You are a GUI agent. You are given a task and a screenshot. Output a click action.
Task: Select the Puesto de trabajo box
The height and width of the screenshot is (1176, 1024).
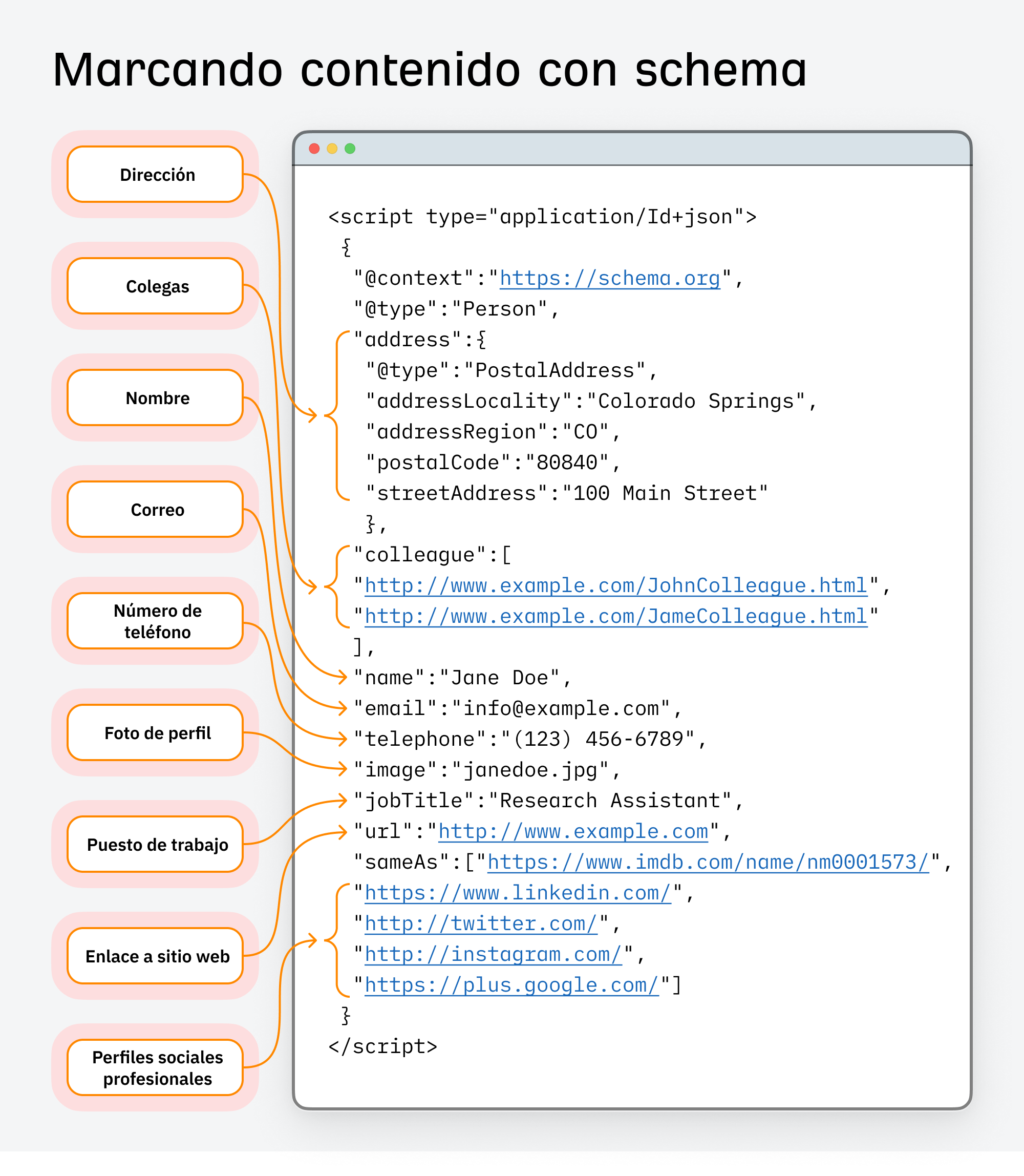tap(155, 845)
